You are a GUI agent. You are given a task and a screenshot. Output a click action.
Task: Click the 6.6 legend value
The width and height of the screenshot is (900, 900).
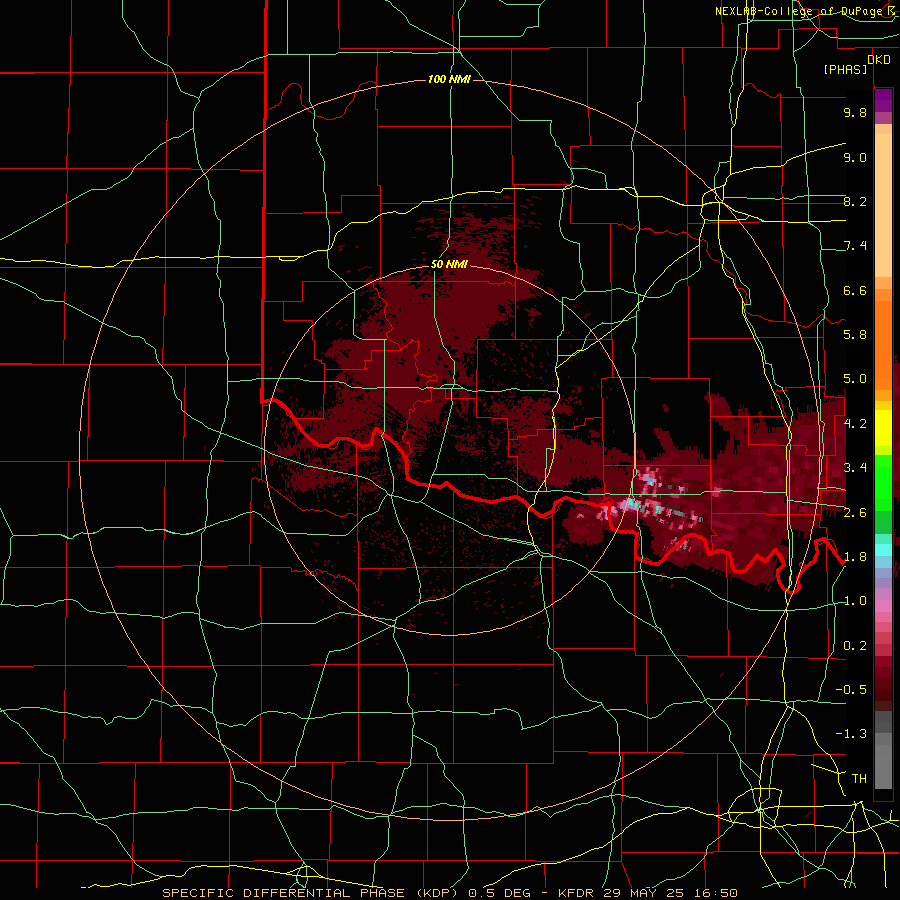[x=855, y=290]
